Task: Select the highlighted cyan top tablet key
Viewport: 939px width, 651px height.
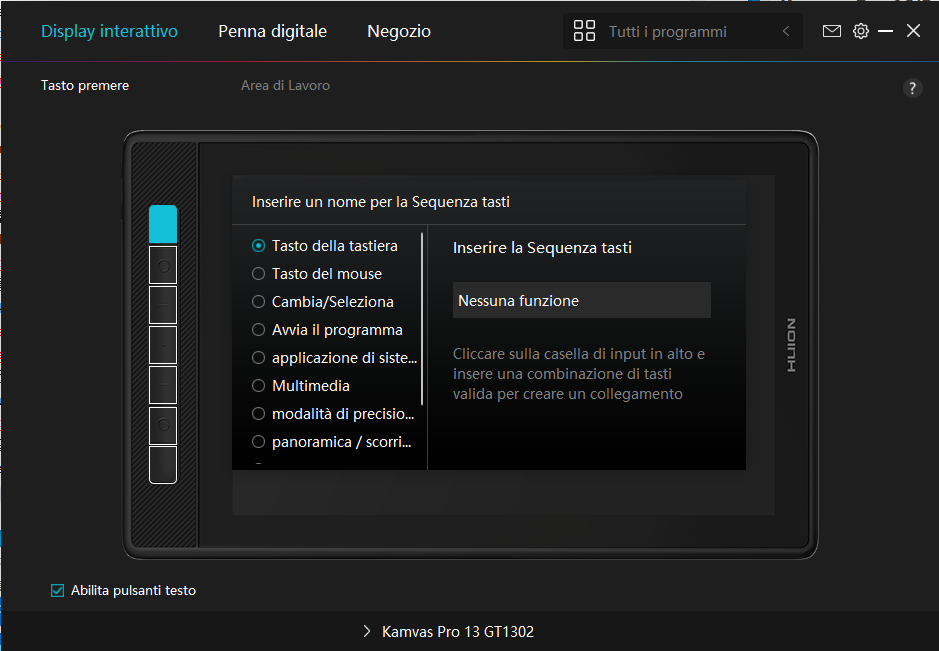Action: 163,224
